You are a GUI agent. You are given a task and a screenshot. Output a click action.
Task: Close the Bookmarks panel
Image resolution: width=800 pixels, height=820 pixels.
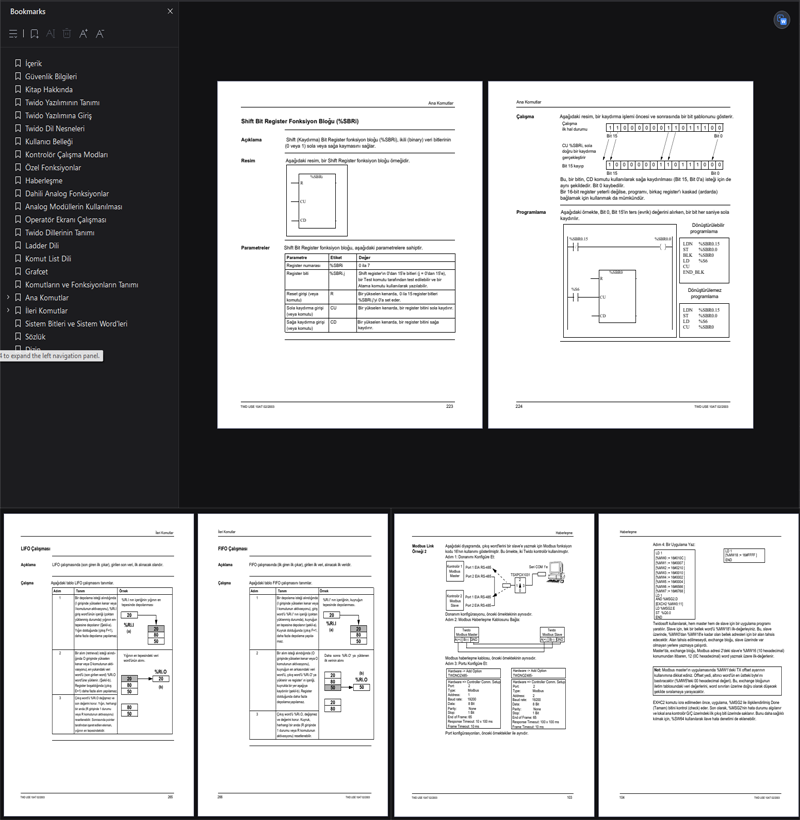pos(170,11)
